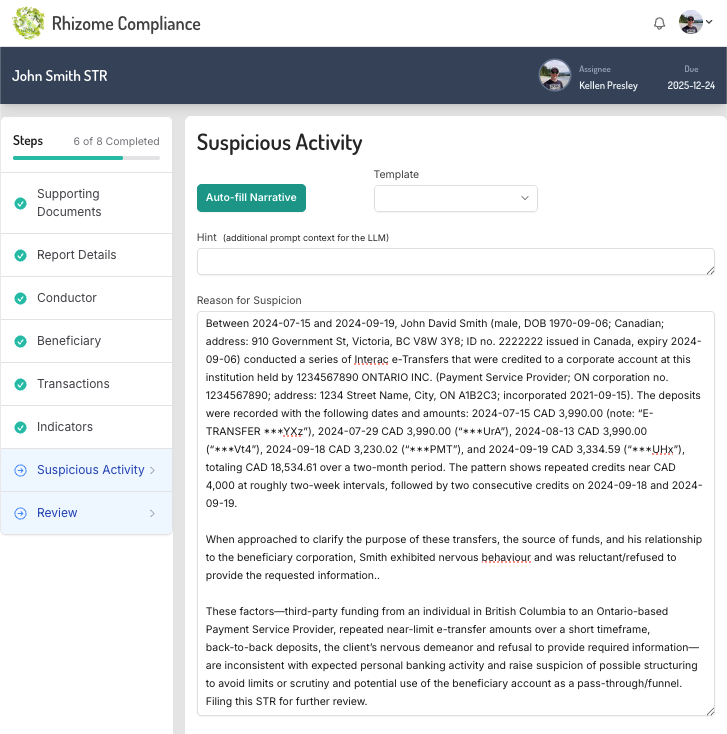Click the Suspicious Activity step chevron
The height and width of the screenshot is (734, 727).
click(152, 470)
